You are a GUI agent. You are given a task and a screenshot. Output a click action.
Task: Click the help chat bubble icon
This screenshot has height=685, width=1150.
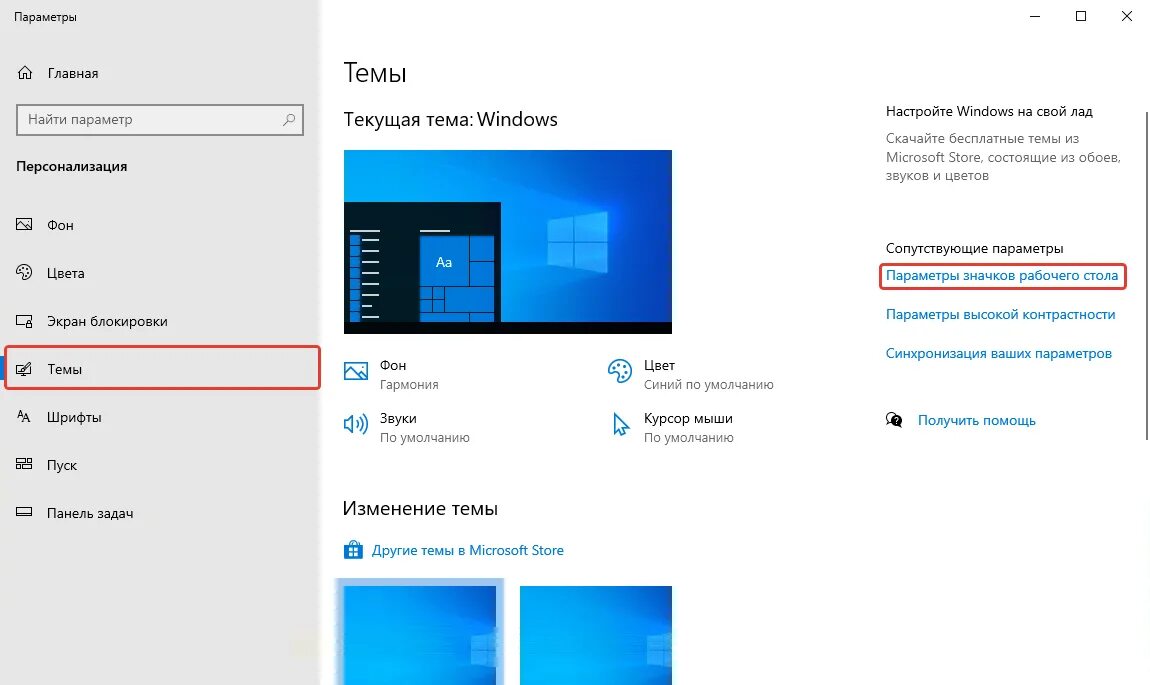(x=894, y=420)
